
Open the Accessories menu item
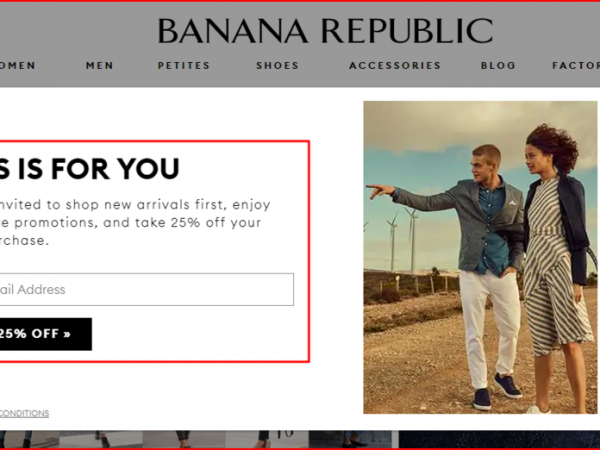[x=395, y=65]
